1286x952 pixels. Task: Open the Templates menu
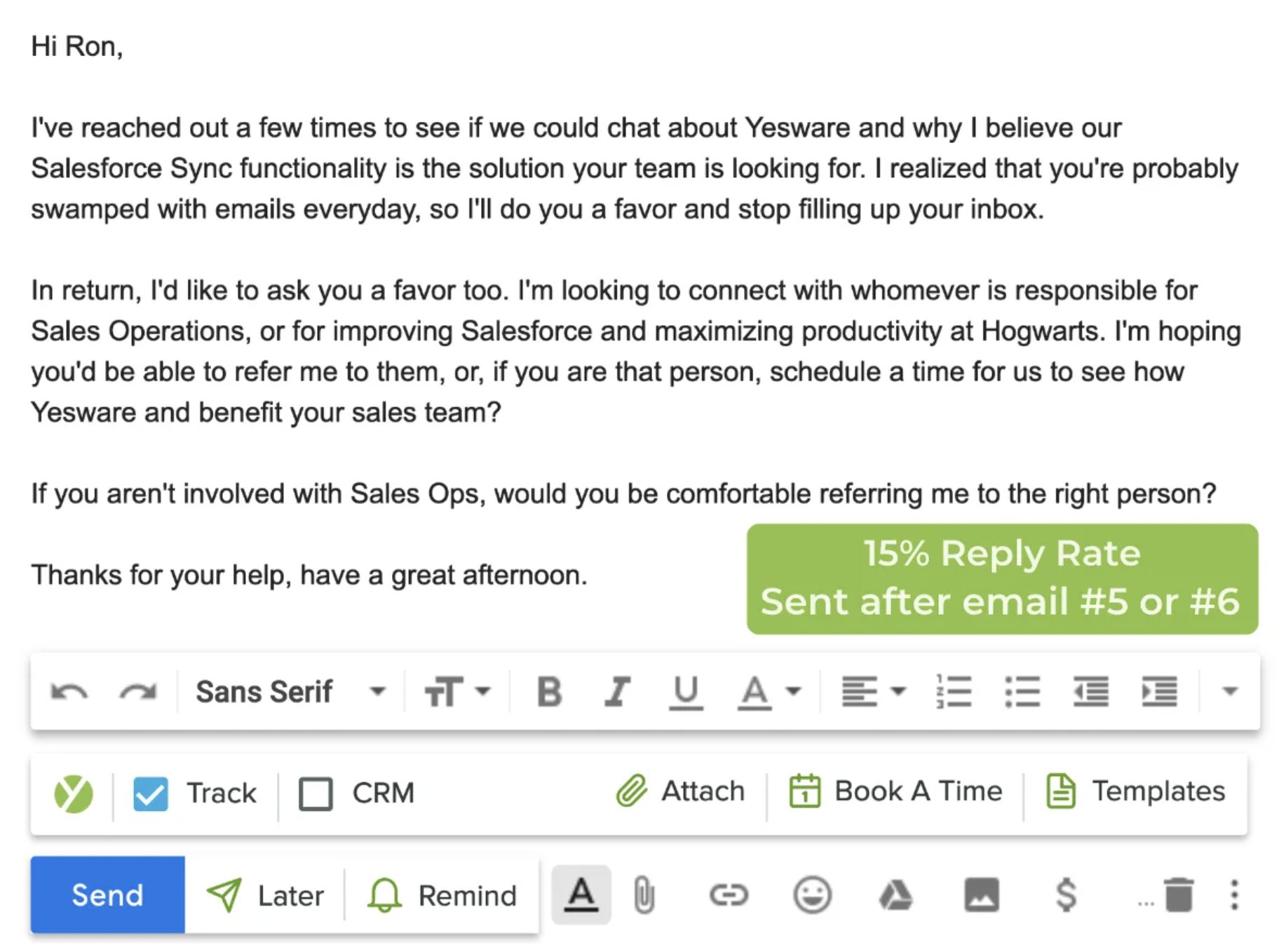click(x=1136, y=791)
